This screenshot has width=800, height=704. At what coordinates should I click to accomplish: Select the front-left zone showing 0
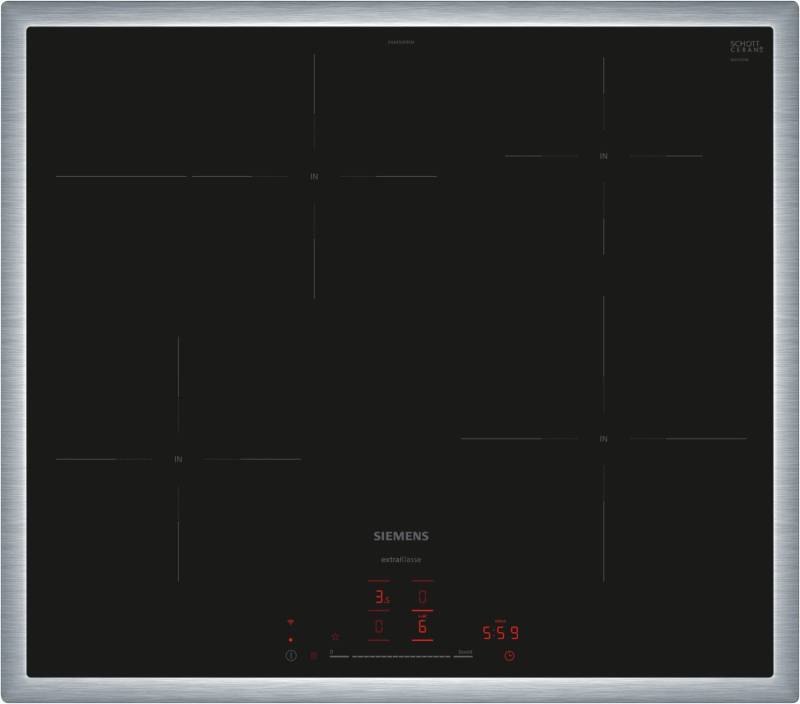(x=379, y=626)
